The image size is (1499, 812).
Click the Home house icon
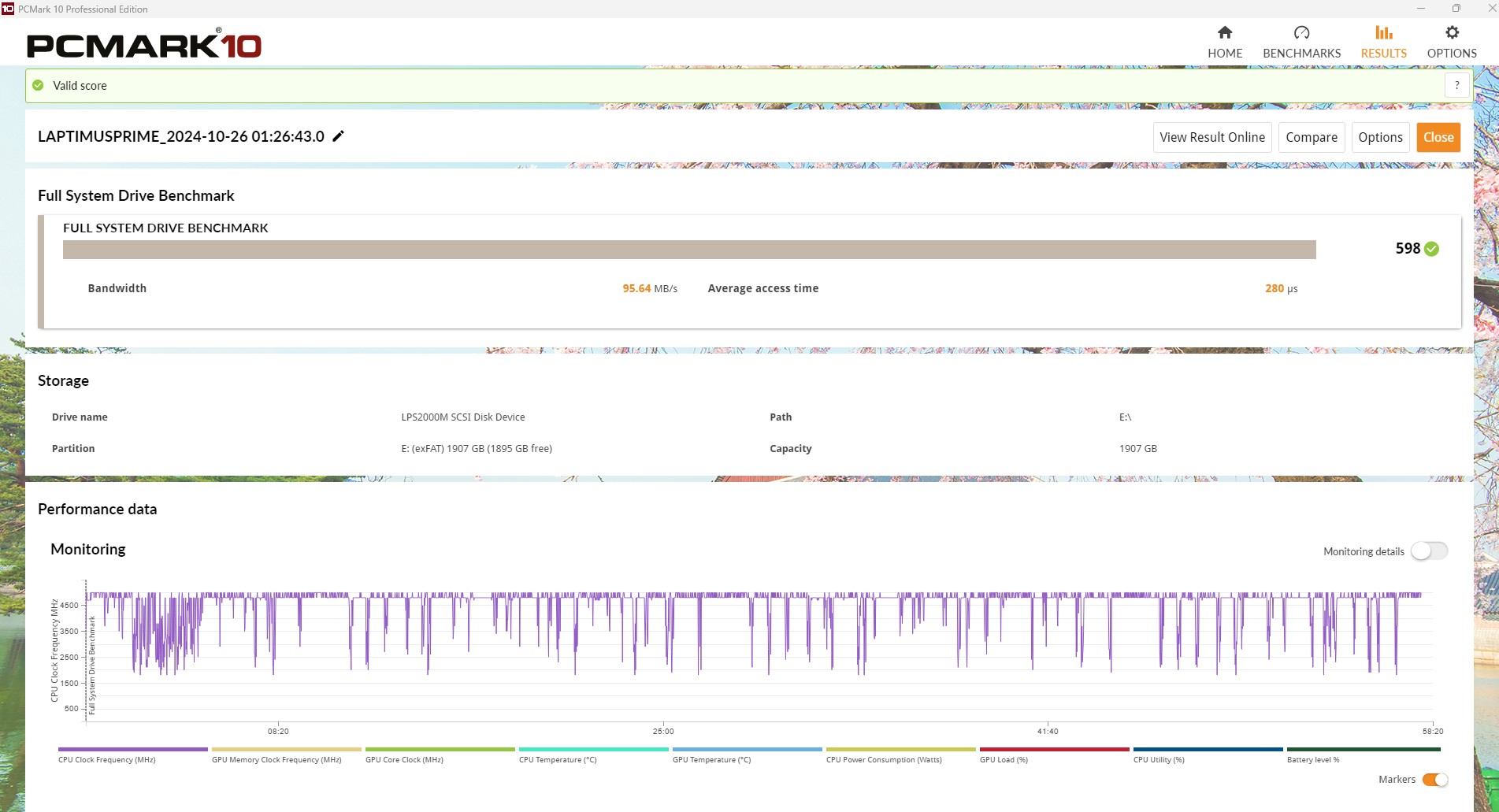1225,32
